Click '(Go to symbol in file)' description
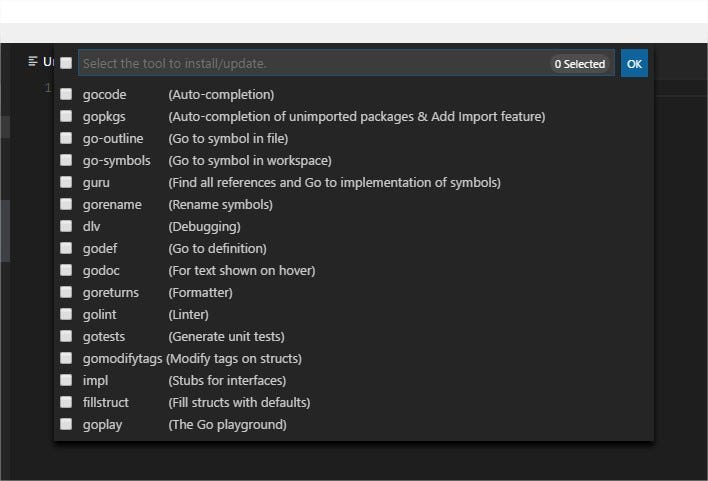The image size is (708, 481). [x=228, y=139]
